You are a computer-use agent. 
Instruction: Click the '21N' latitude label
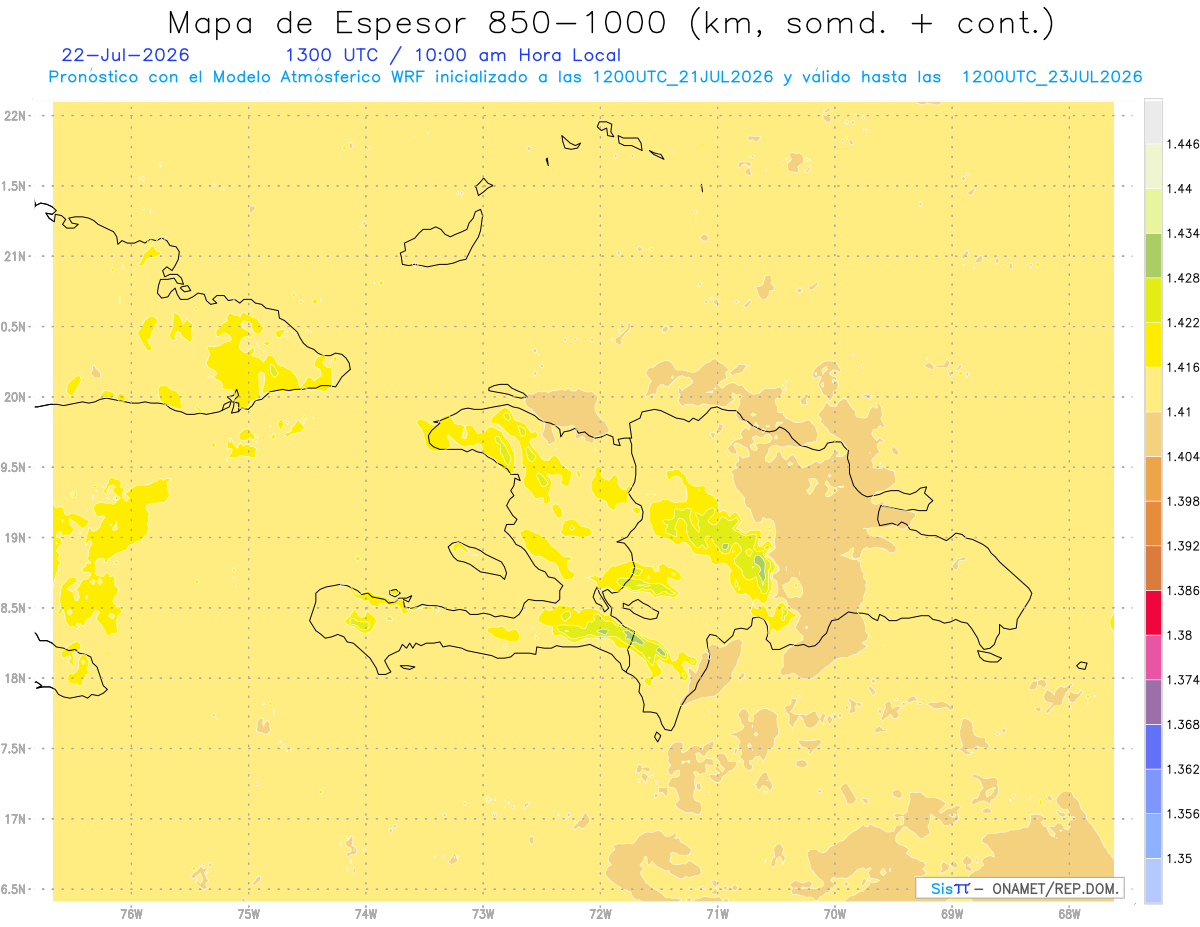15,257
